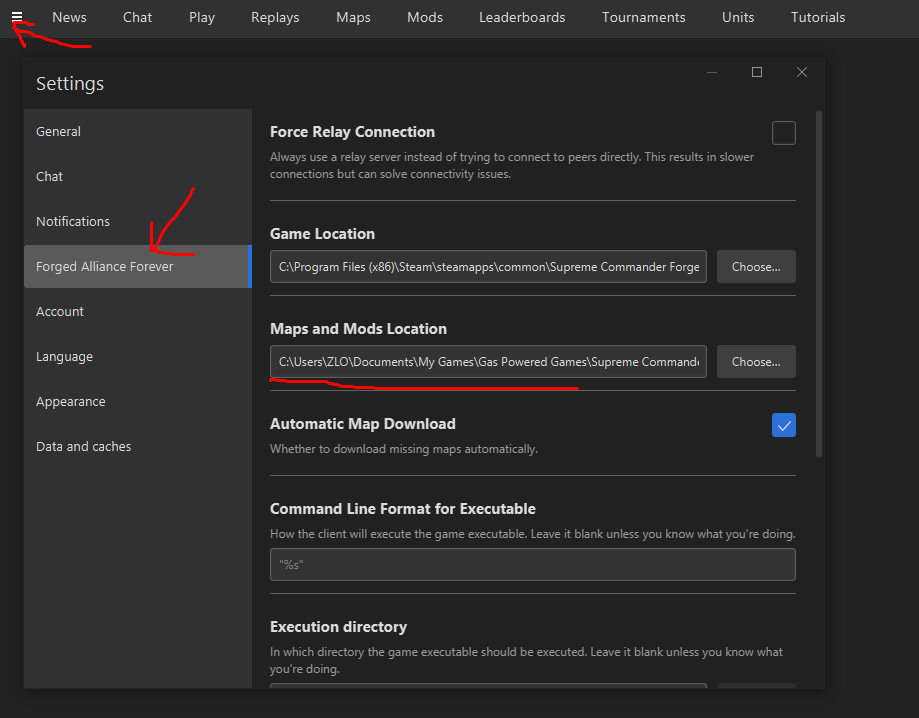Switch to the Units tab

(x=738, y=18)
